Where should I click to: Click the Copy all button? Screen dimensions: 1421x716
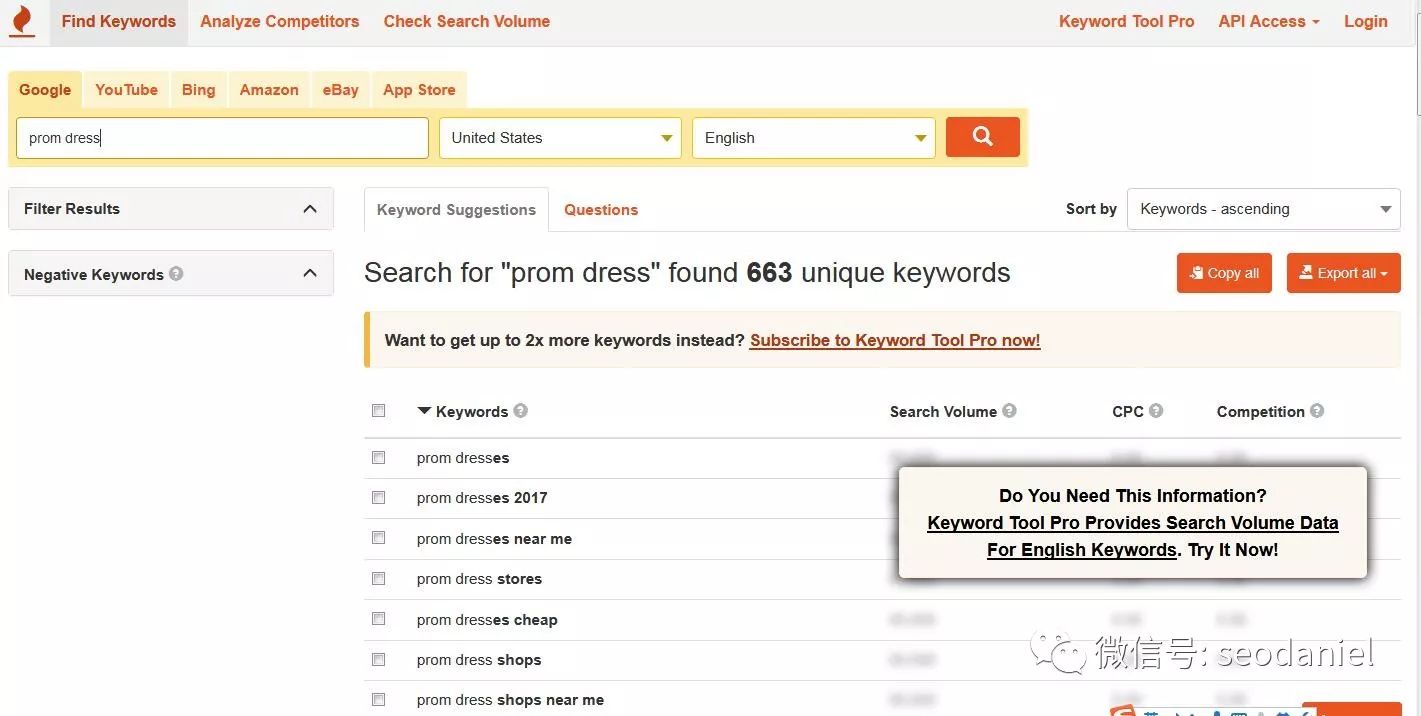click(x=1224, y=273)
